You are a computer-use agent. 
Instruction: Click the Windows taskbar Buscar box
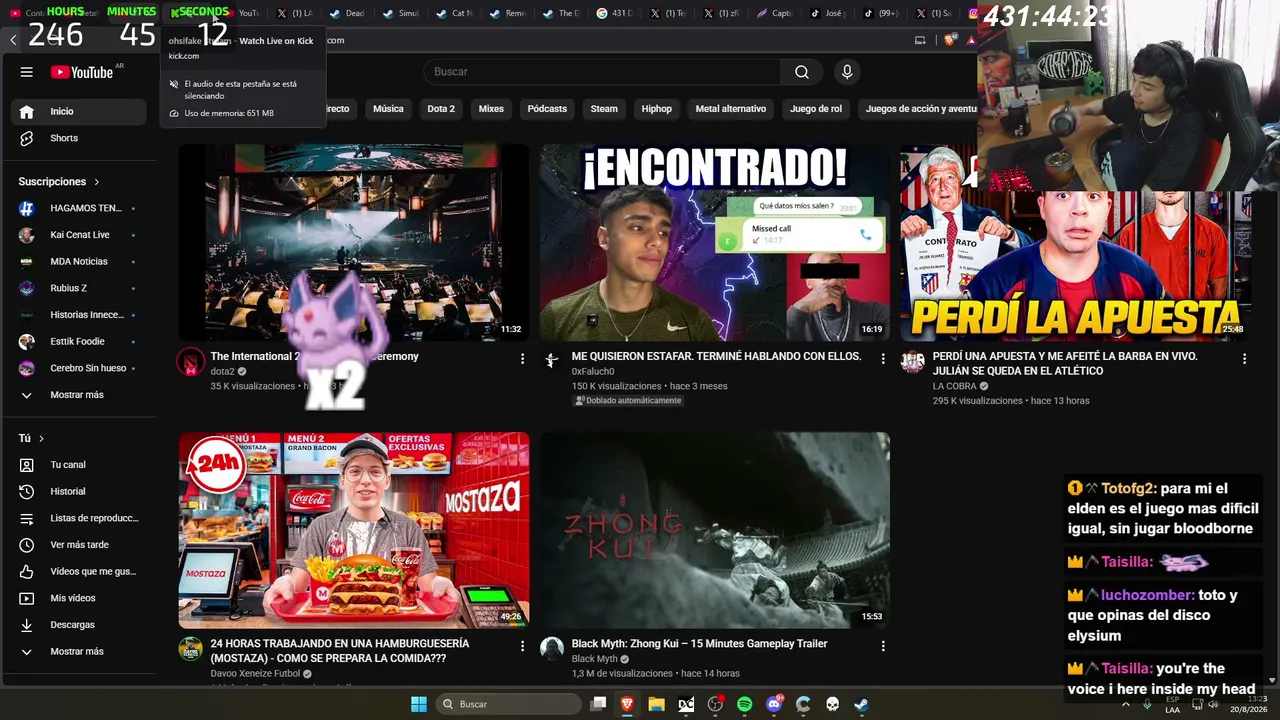[x=507, y=704]
